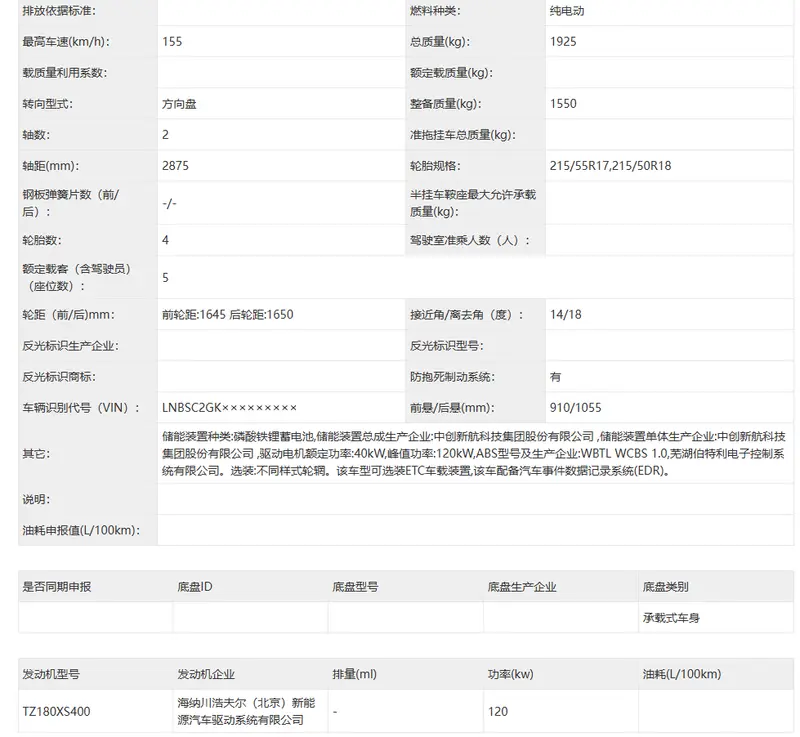Click the curb weight value 1550
Viewport: 800px width, 737px height.
[x=563, y=104]
